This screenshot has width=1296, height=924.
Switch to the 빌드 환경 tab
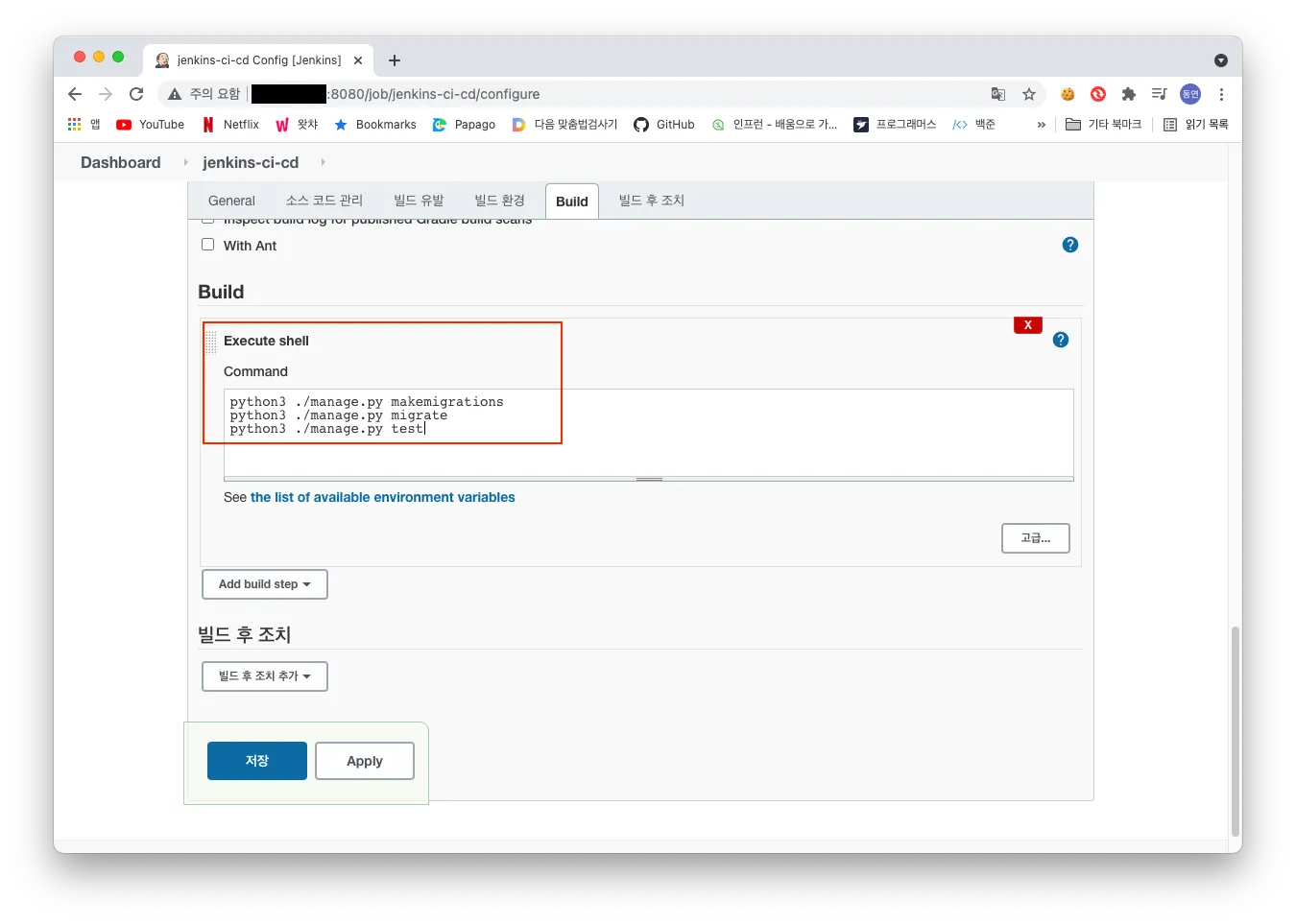click(x=499, y=201)
